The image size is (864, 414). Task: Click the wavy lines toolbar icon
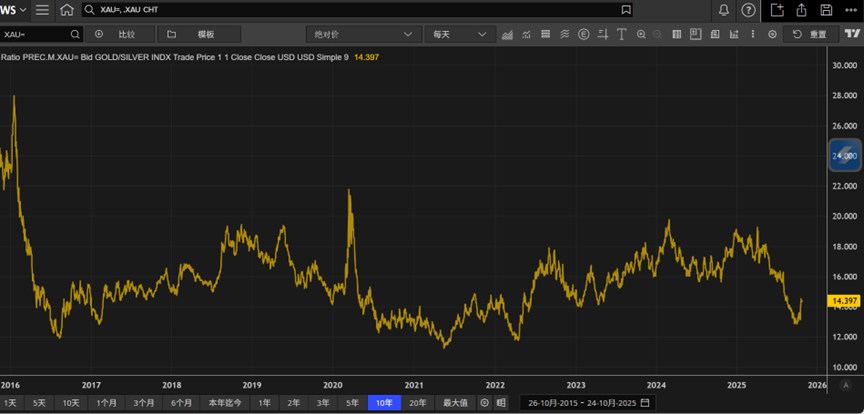565,34
